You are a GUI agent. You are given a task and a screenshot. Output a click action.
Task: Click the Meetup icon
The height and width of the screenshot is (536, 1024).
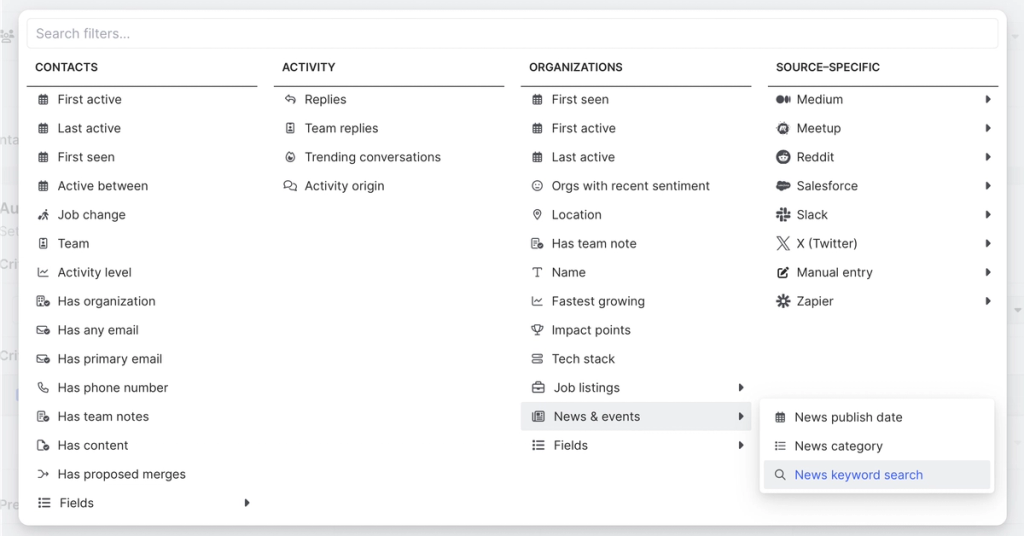pyautogui.click(x=784, y=128)
